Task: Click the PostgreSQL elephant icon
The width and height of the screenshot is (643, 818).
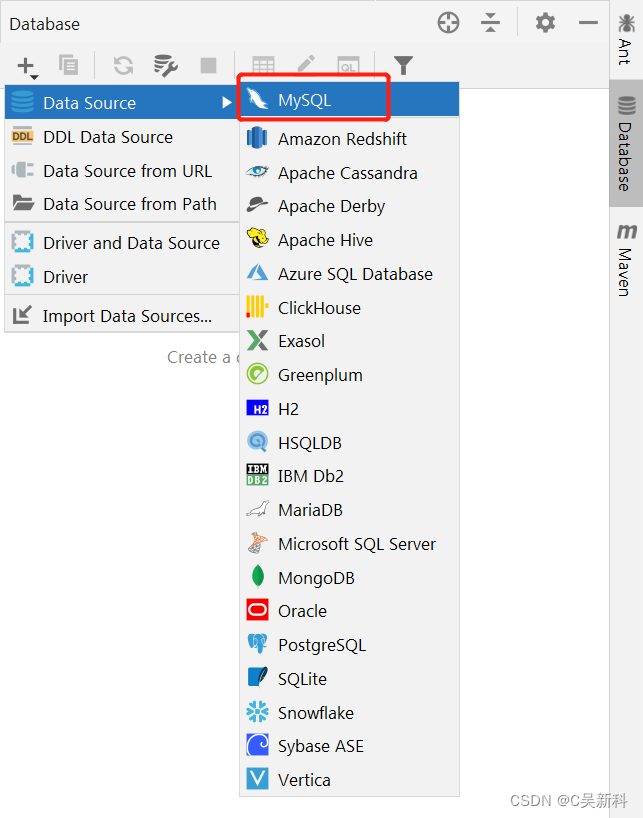Action: pos(258,644)
